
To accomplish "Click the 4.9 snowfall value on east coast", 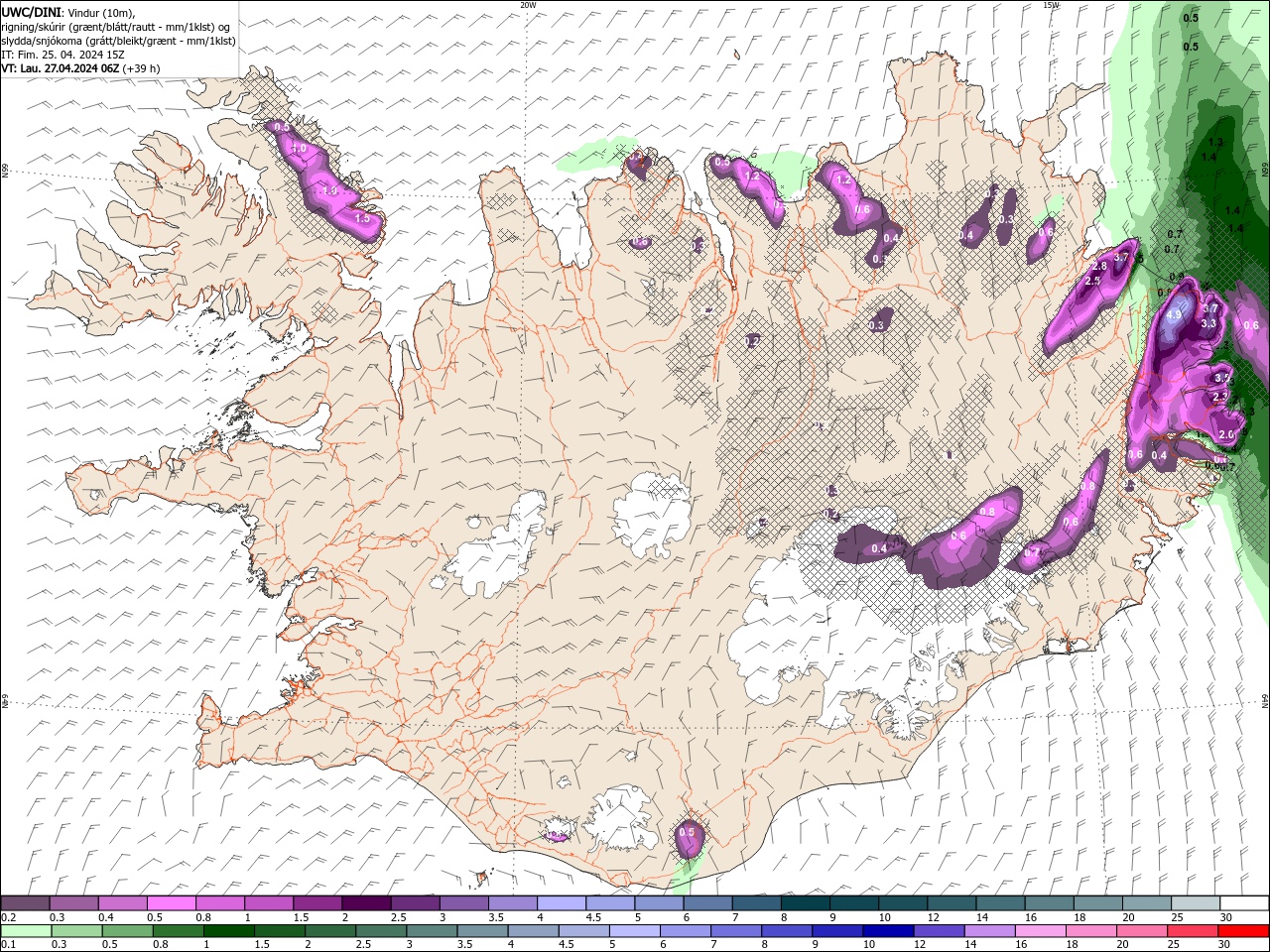I will [1175, 315].
